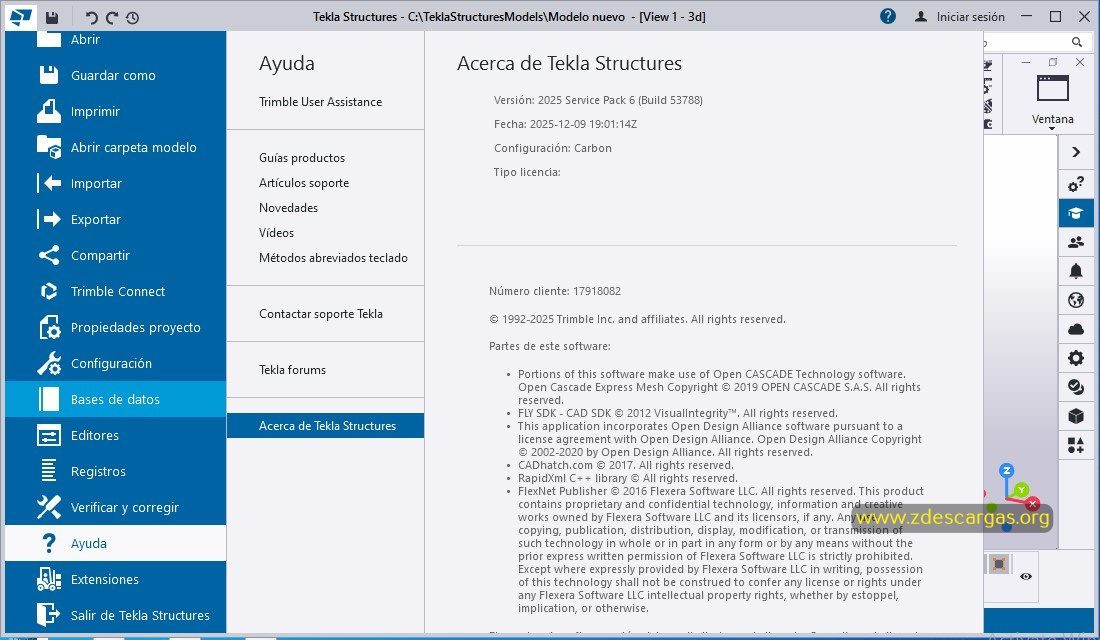This screenshot has width=1100, height=640.
Task: Open Extensiones menu entry
Action: coord(116,580)
